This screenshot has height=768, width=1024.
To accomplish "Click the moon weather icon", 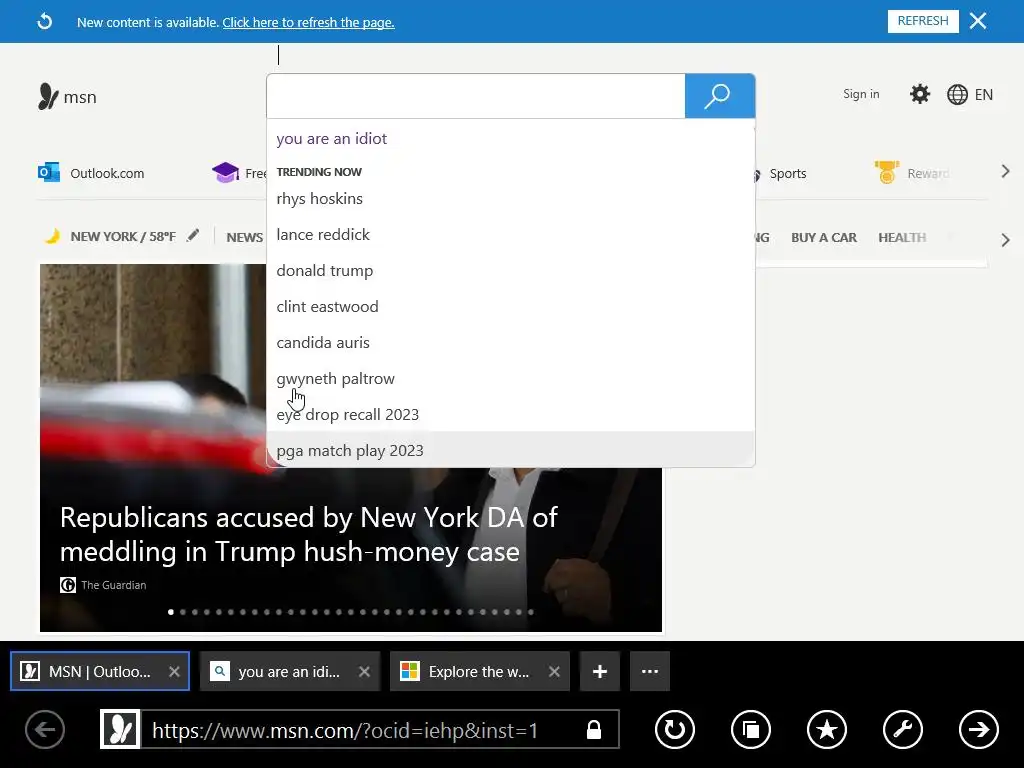I will coord(52,236).
